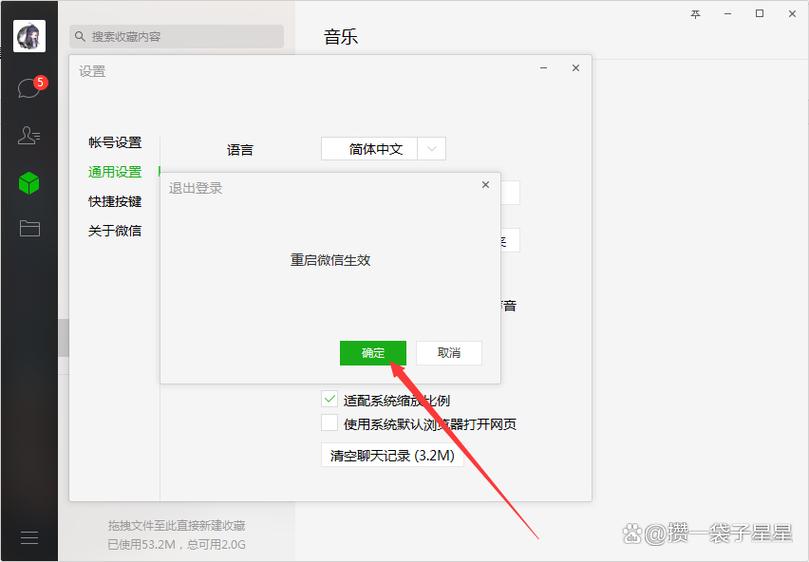Uncheck 适配系统缩放比例 checkbox

pyautogui.click(x=330, y=399)
